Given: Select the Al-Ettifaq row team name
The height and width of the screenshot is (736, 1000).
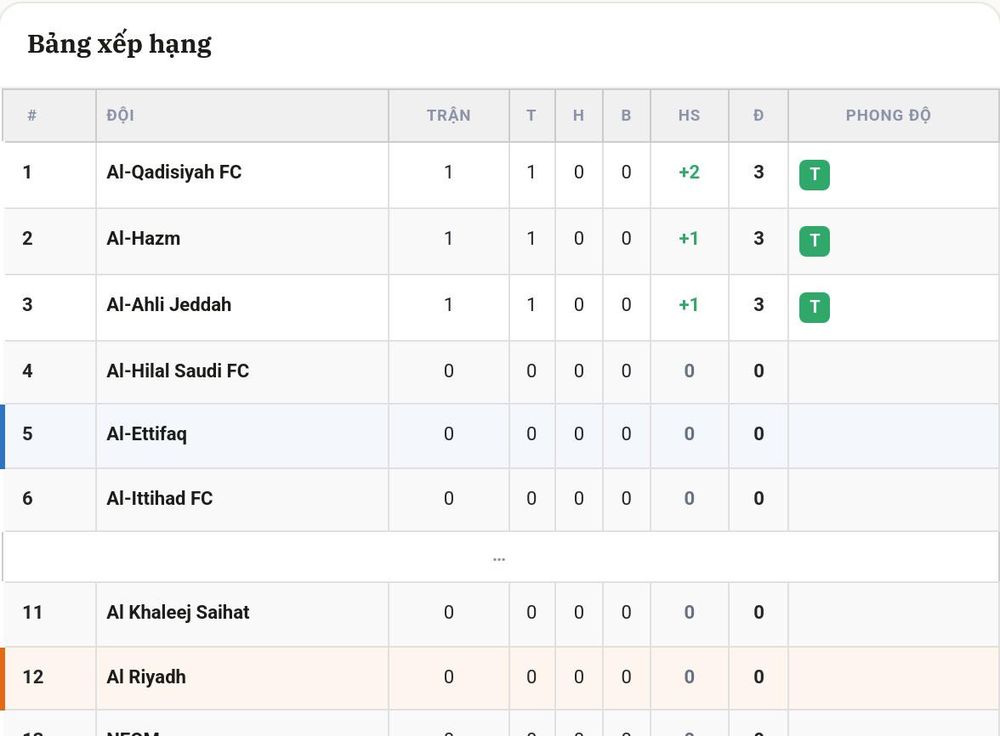Looking at the screenshot, I should [147, 434].
